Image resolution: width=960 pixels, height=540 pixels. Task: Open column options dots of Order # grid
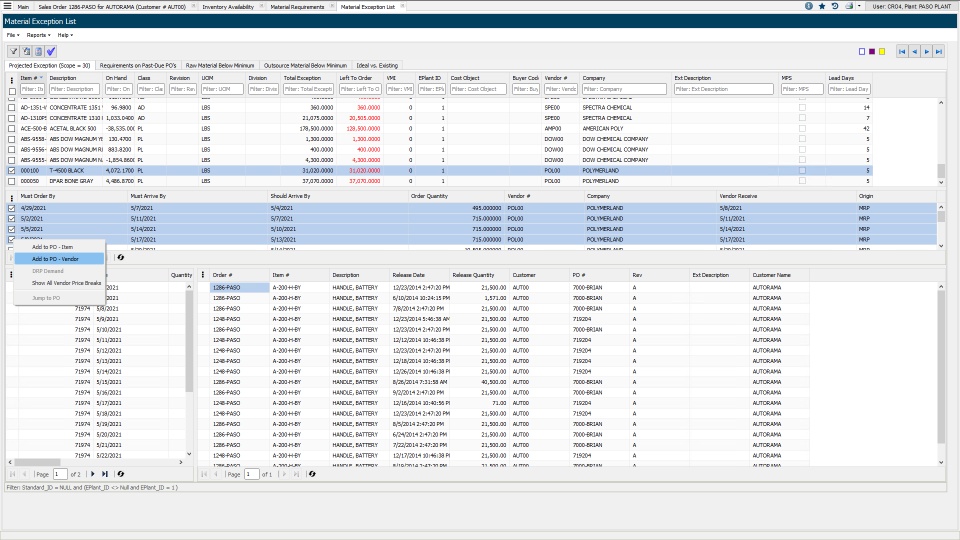203,275
